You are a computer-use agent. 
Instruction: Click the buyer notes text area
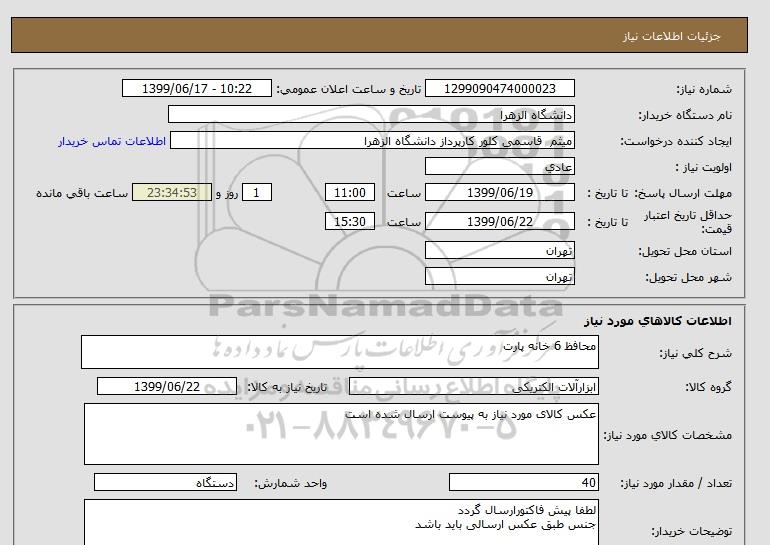(341, 522)
